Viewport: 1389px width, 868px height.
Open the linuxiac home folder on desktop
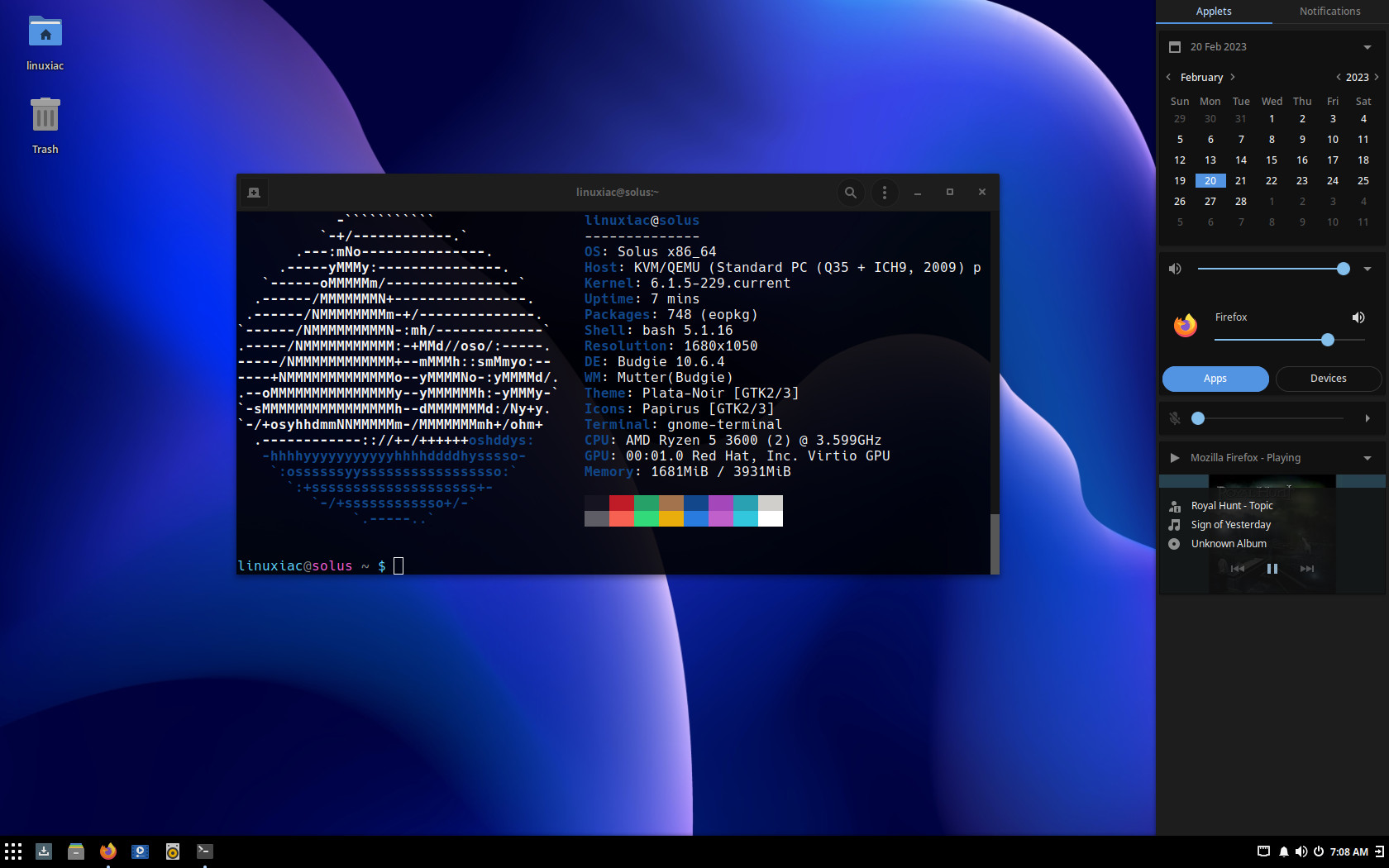coord(45,43)
